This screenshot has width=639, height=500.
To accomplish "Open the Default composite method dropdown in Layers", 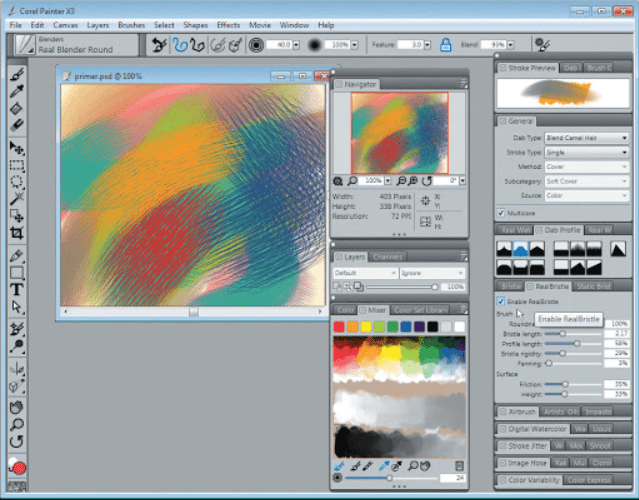I will tap(365, 272).
